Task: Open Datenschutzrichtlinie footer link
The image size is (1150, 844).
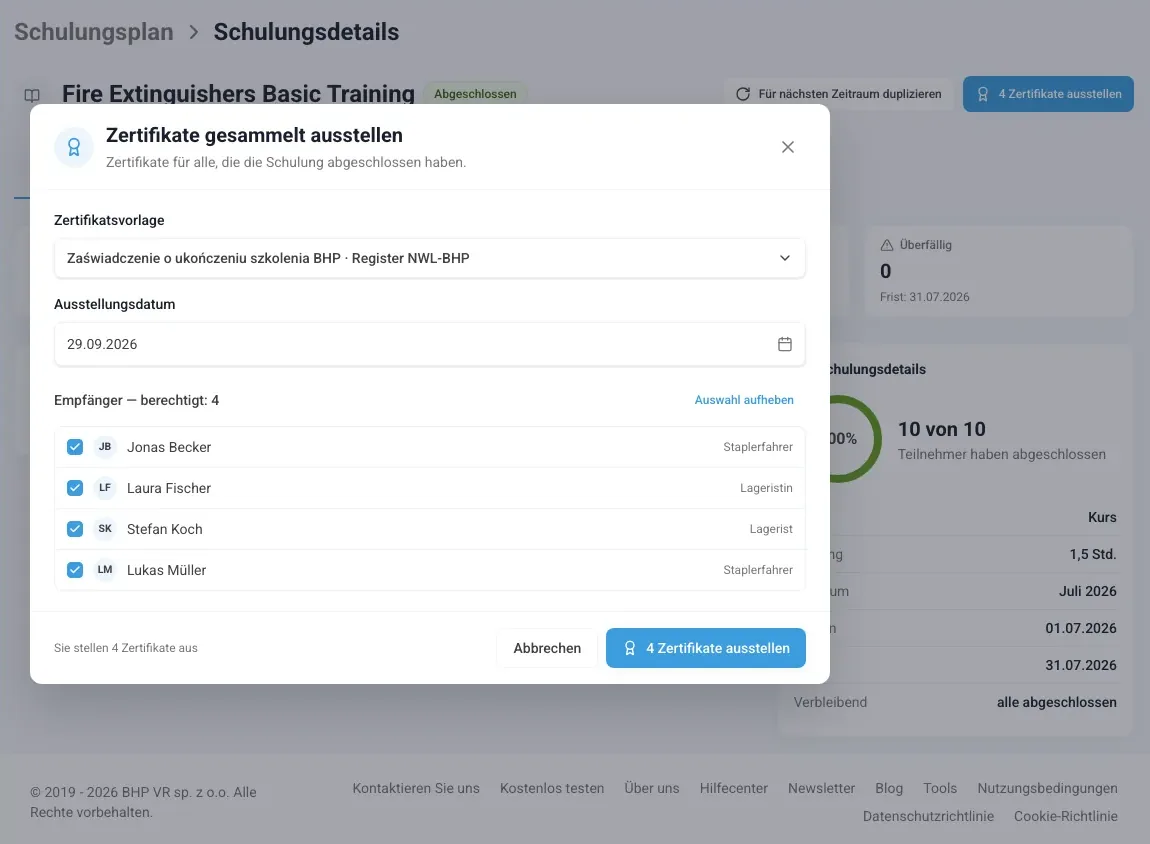Action: point(929,816)
